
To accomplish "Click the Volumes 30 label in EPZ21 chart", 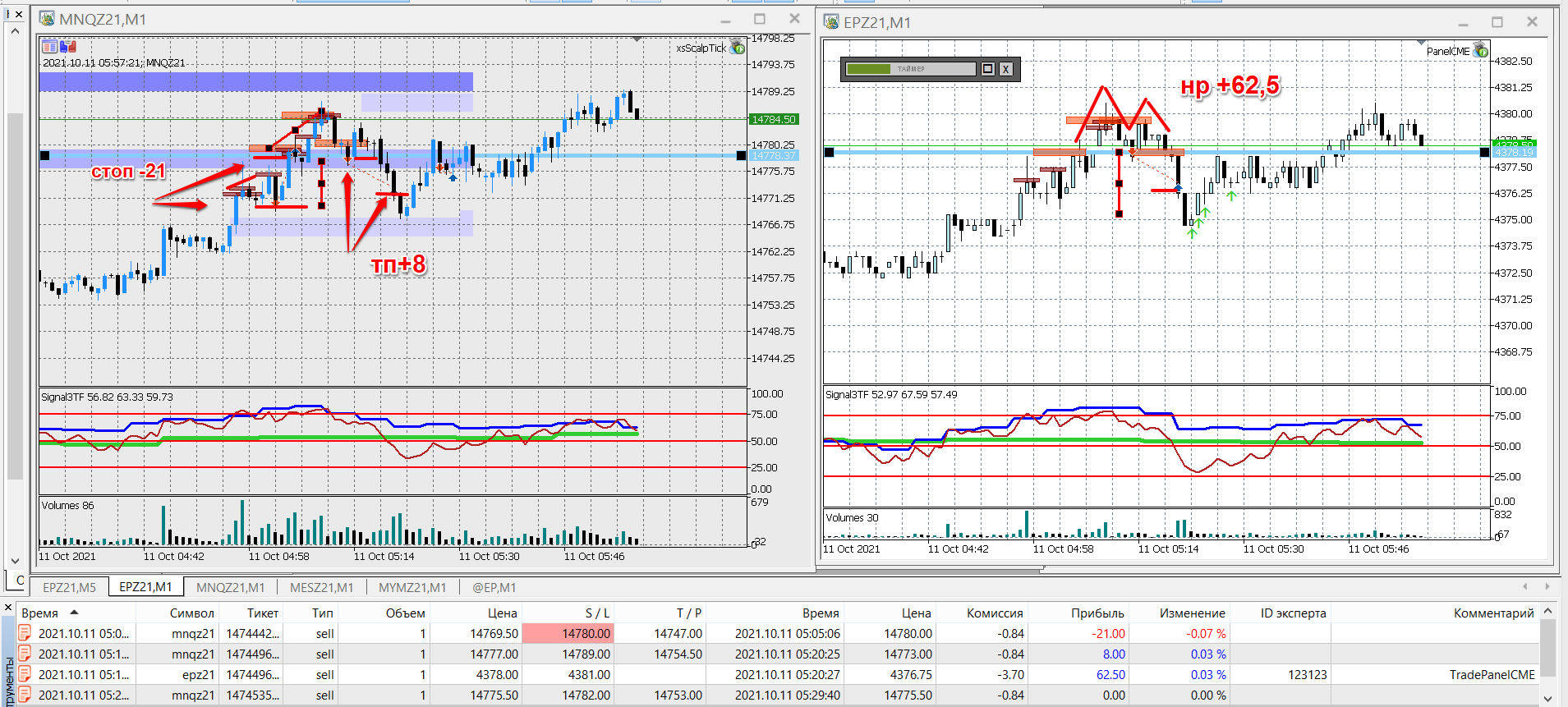I will [852, 517].
